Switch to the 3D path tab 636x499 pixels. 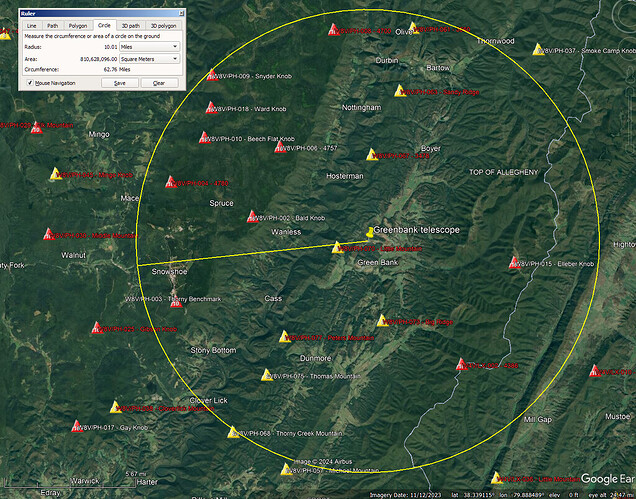131,26
